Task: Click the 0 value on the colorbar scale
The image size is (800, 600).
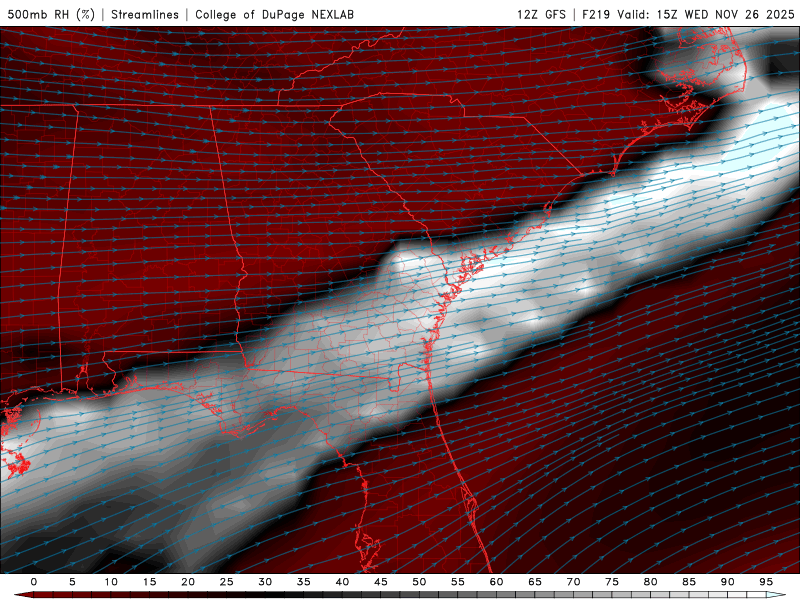Action: coord(34,582)
